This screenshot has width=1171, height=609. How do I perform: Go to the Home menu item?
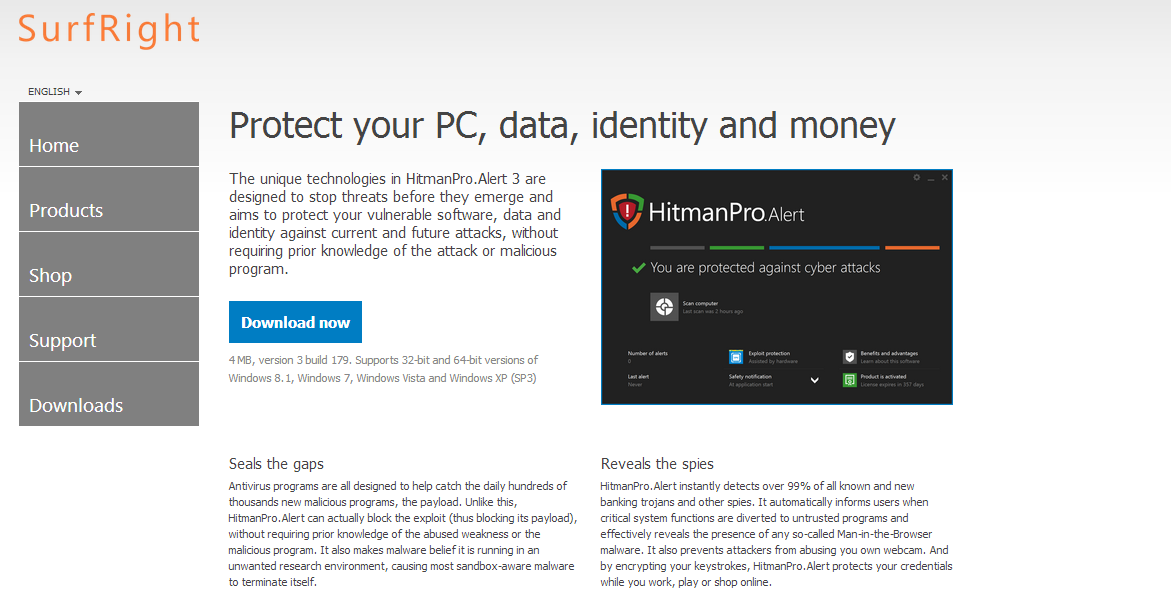[x=109, y=135]
